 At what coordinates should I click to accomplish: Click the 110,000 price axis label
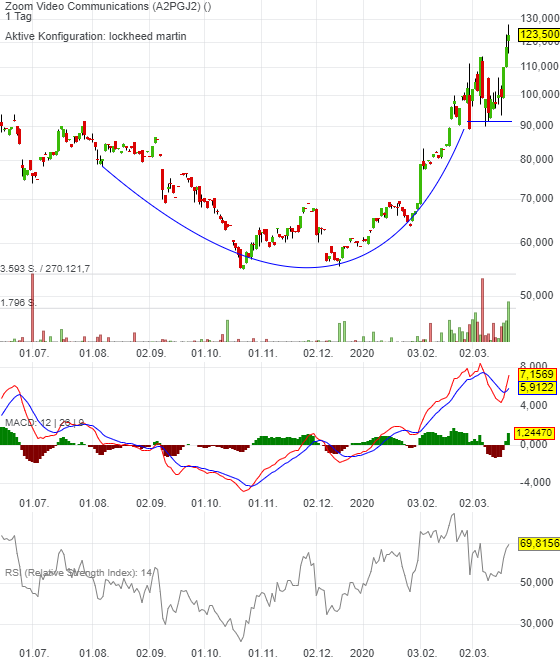point(539,66)
